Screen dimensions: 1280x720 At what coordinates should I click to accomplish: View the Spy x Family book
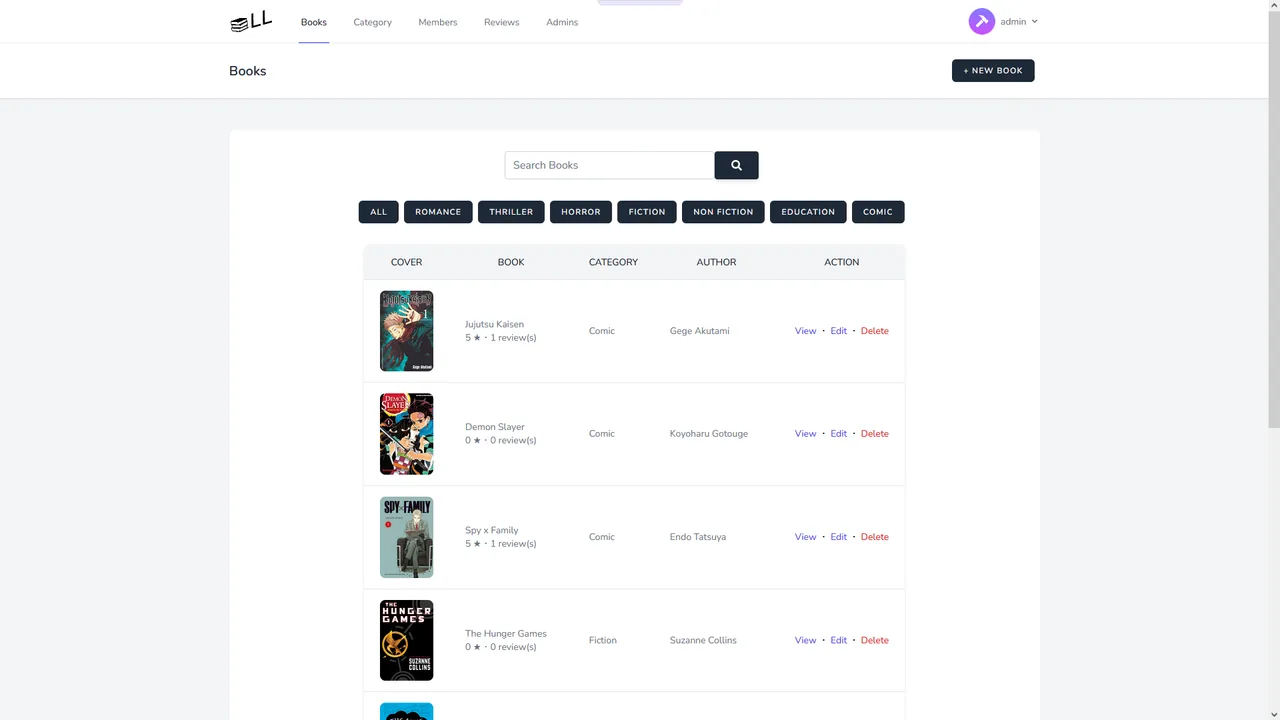point(806,537)
